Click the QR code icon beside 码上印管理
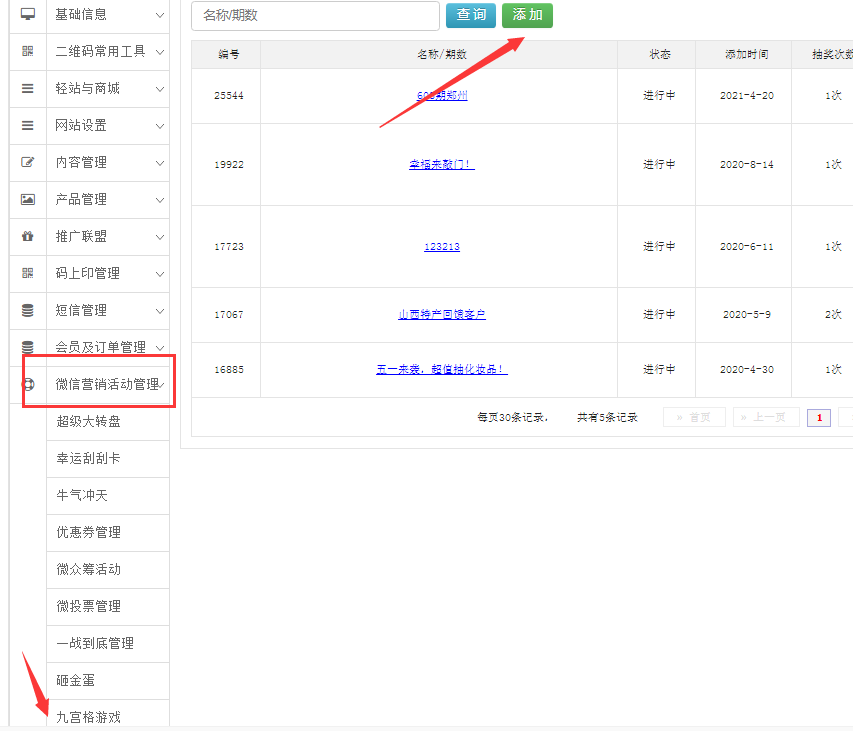Viewport: 853px width, 731px height. 28,273
